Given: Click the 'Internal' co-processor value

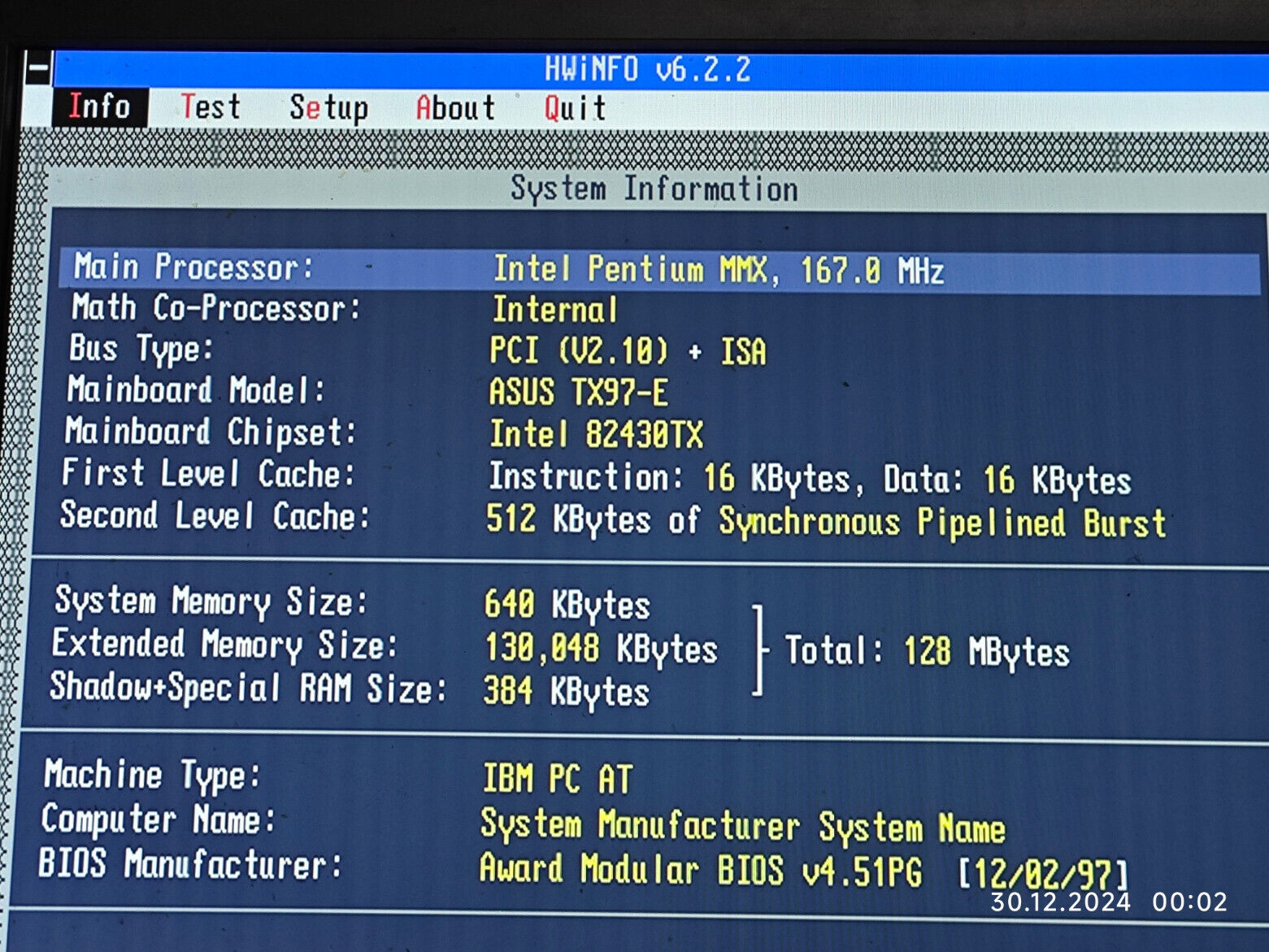Looking at the screenshot, I should tap(555, 310).
